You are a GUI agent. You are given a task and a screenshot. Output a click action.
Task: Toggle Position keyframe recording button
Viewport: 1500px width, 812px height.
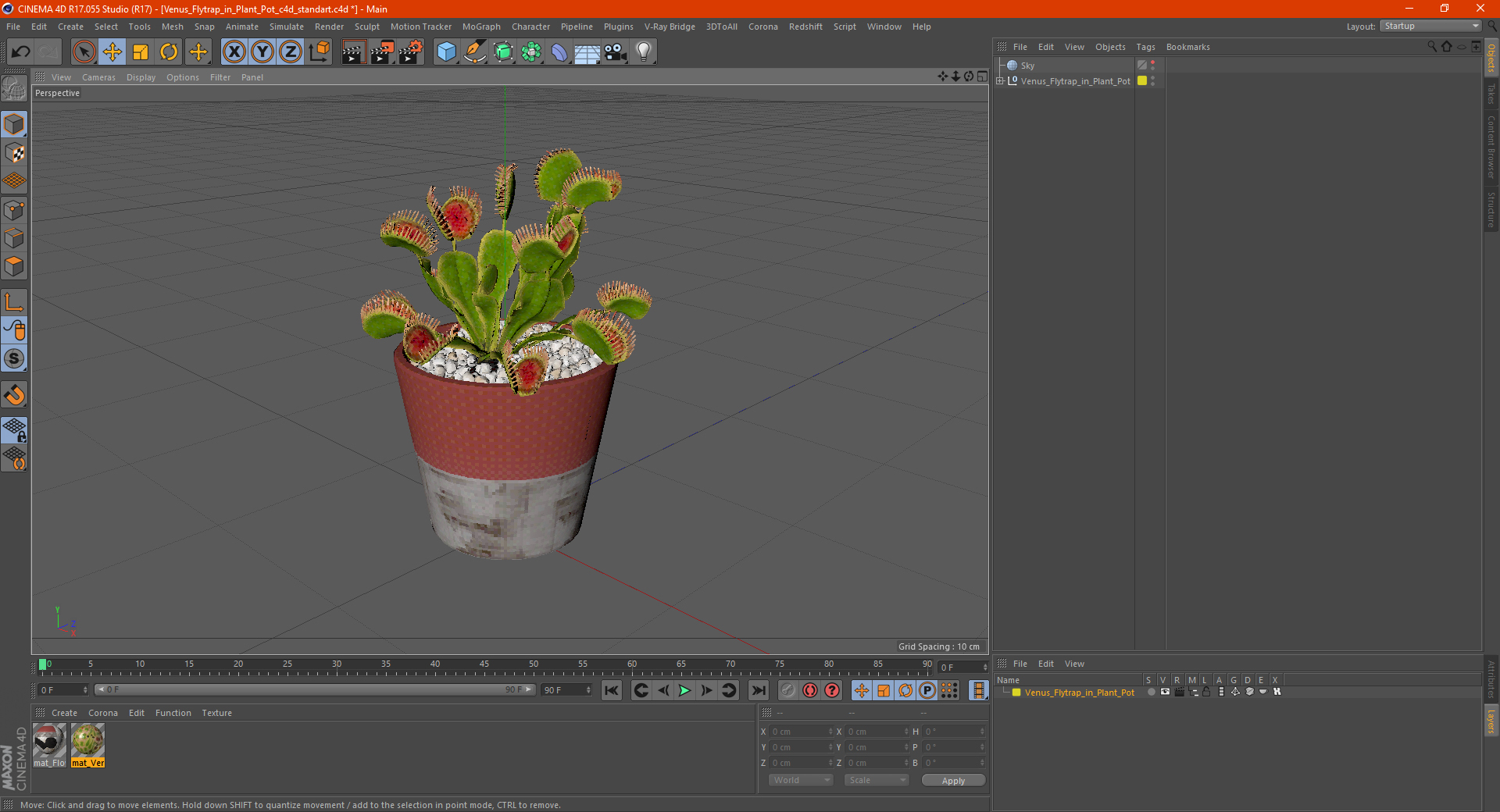pos(862,690)
